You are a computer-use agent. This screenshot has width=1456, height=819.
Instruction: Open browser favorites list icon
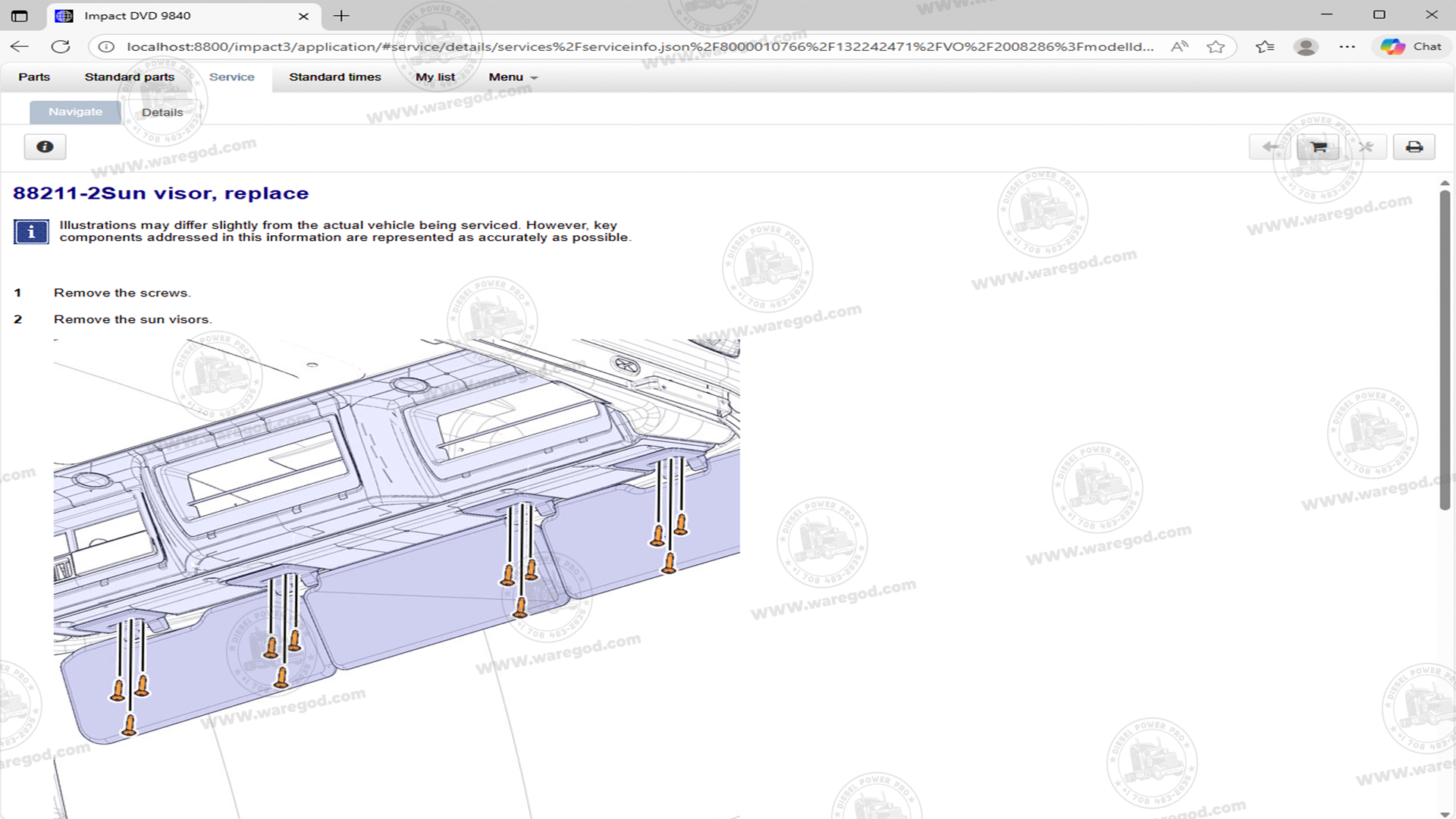click(1264, 46)
